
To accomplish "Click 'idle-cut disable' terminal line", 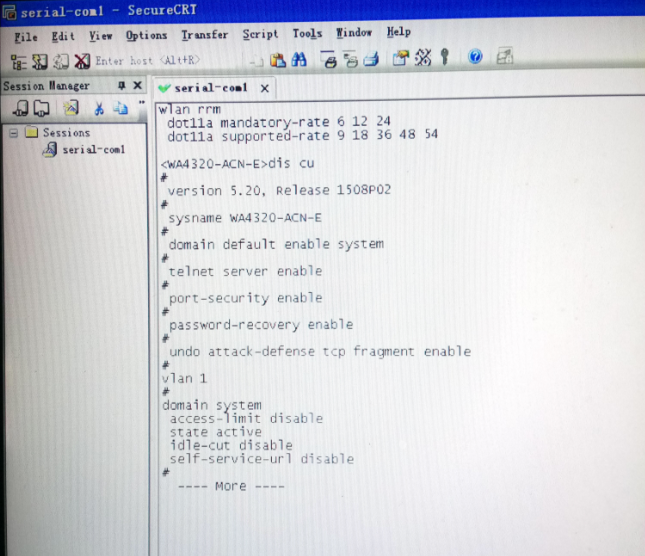I will [x=231, y=445].
